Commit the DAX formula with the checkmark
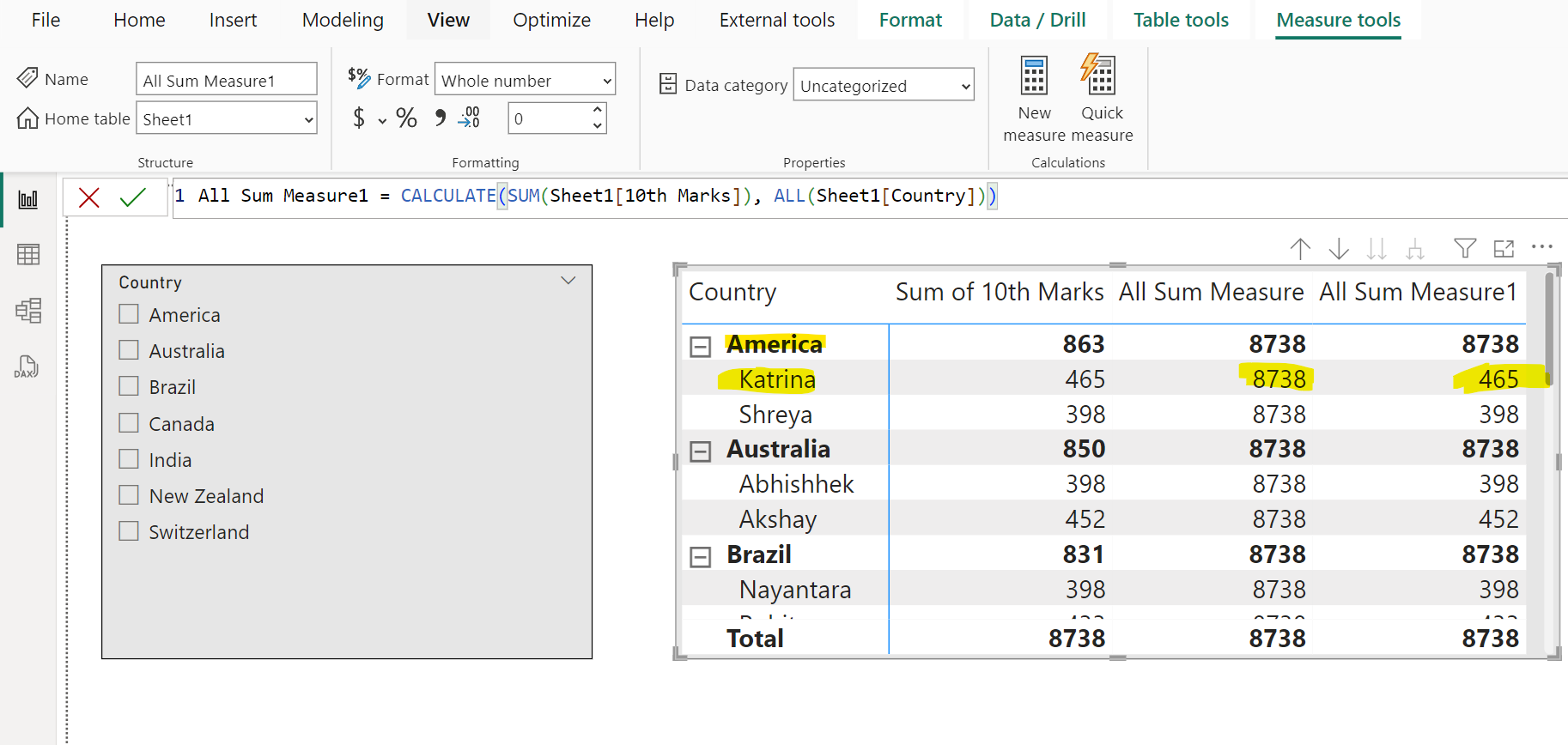1568x745 pixels. point(132,198)
